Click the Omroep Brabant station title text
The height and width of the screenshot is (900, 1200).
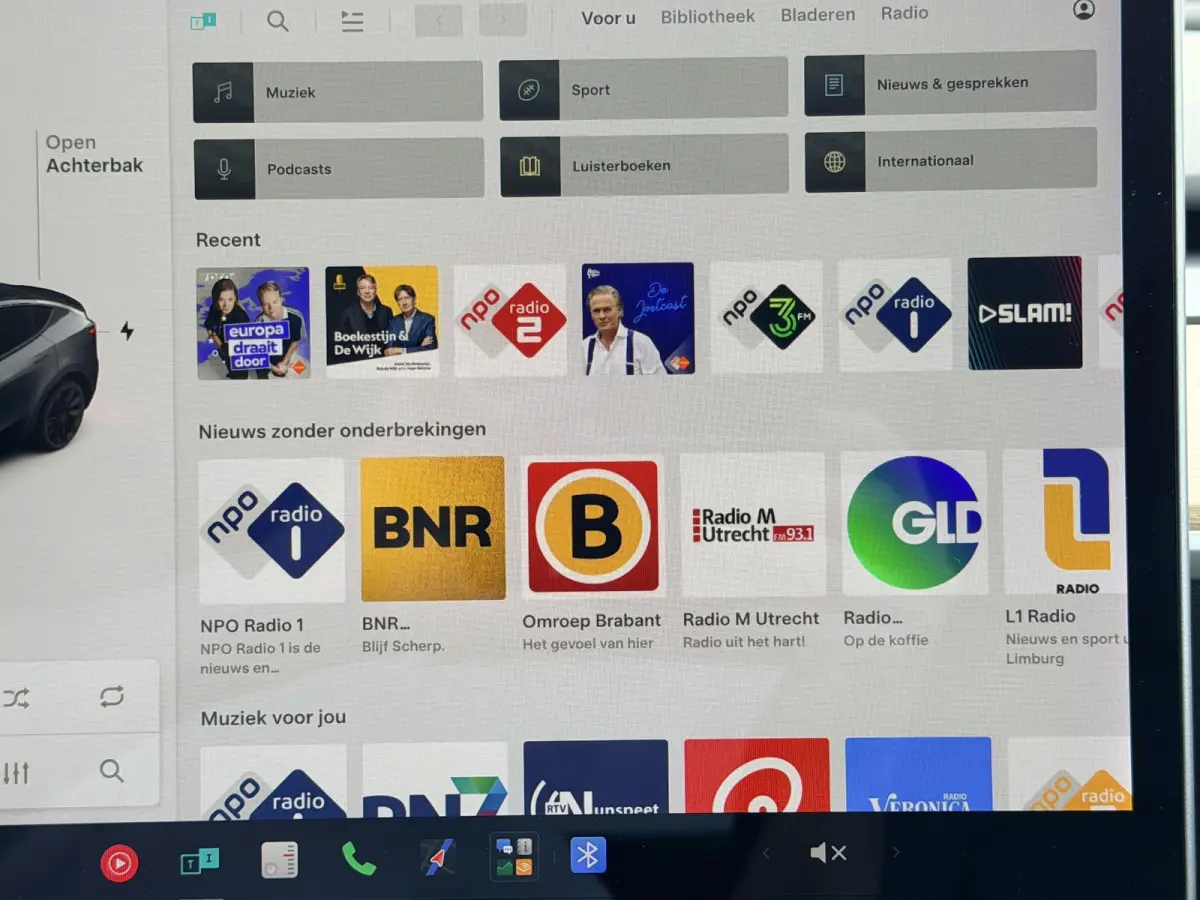click(x=592, y=621)
